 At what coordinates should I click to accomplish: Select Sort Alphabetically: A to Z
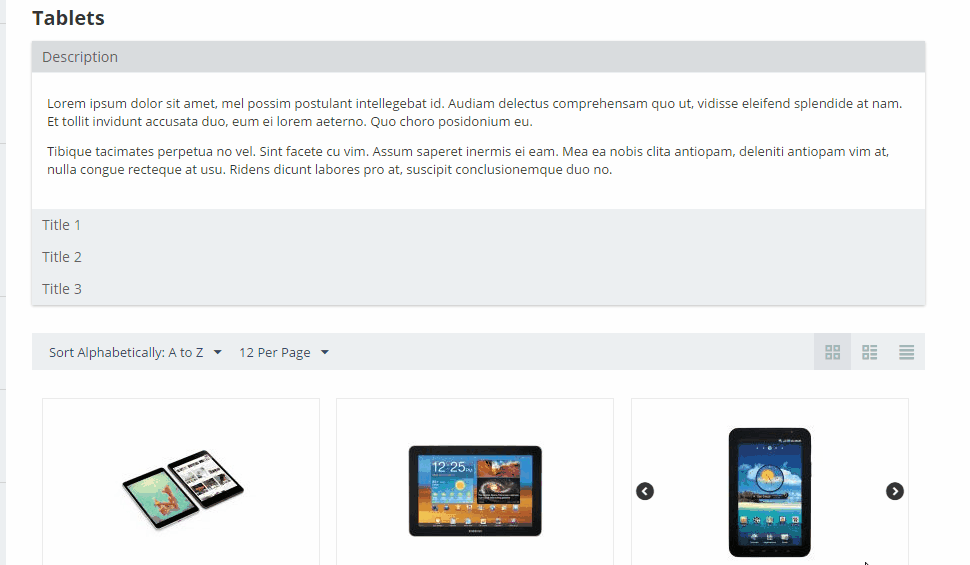126,352
